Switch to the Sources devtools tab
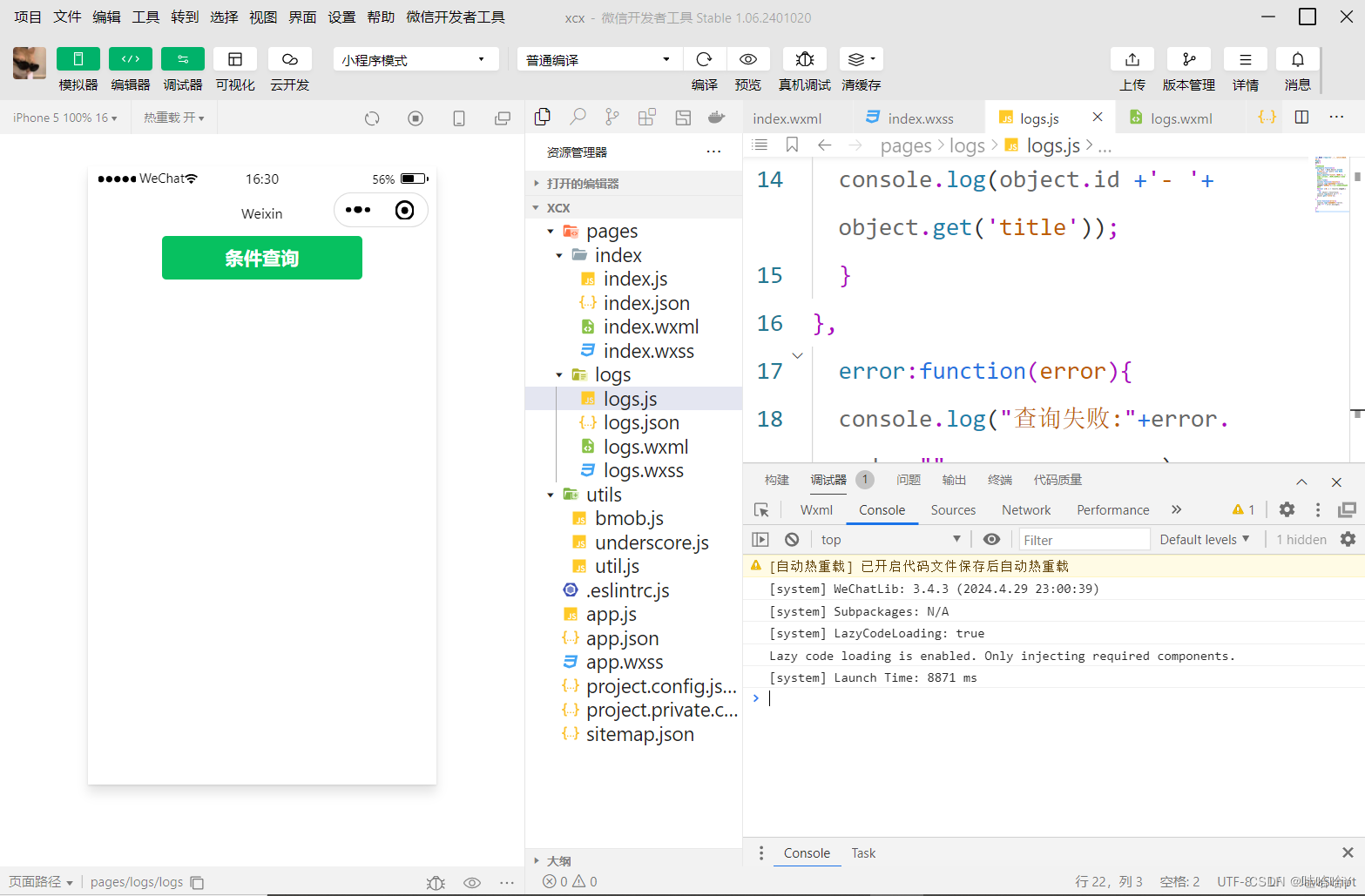1365x896 pixels. point(953,510)
